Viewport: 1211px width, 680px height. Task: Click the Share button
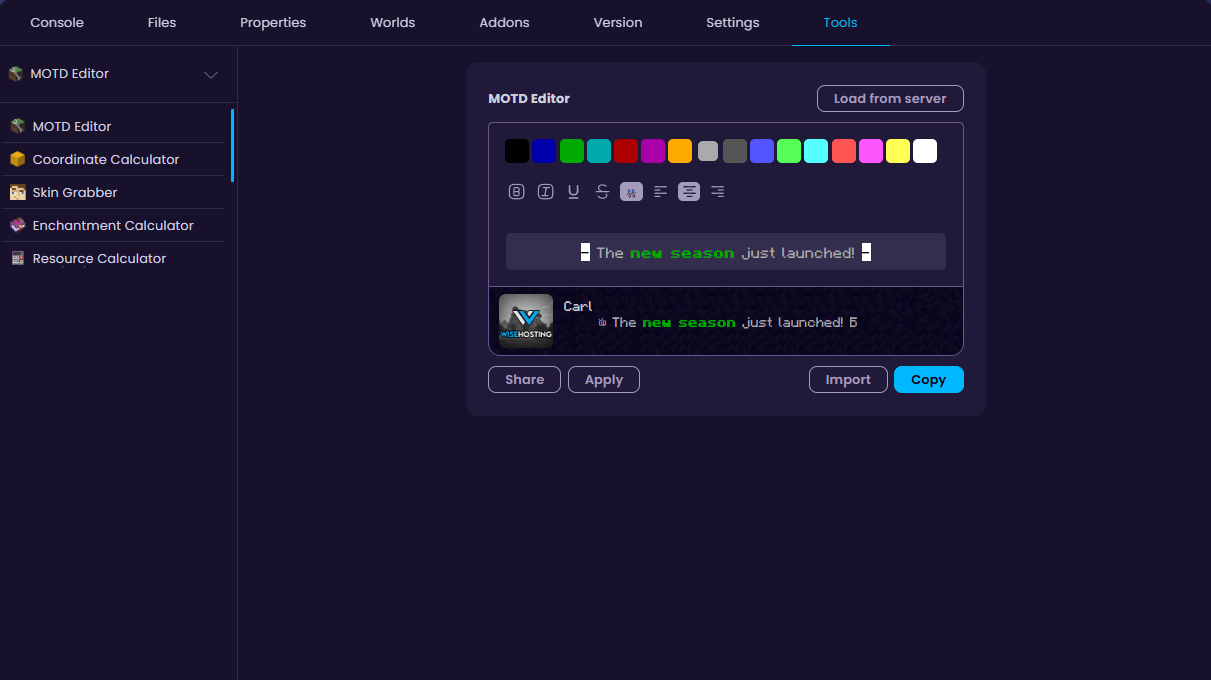pyautogui.click(x=524, y=380)
